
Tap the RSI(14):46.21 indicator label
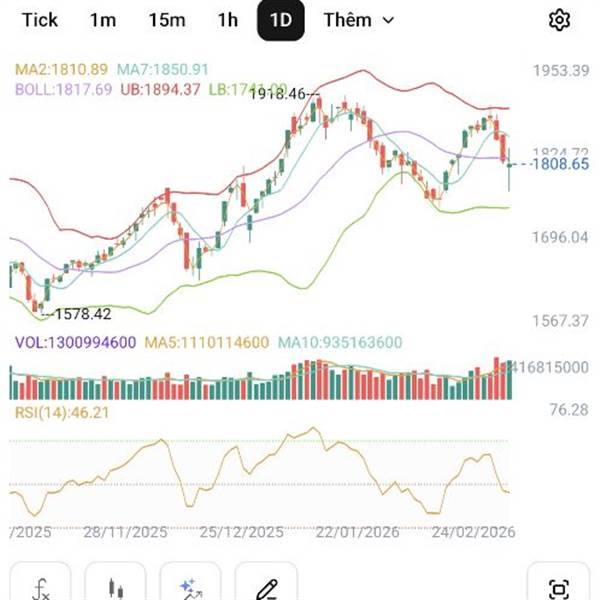click(61, 411)
